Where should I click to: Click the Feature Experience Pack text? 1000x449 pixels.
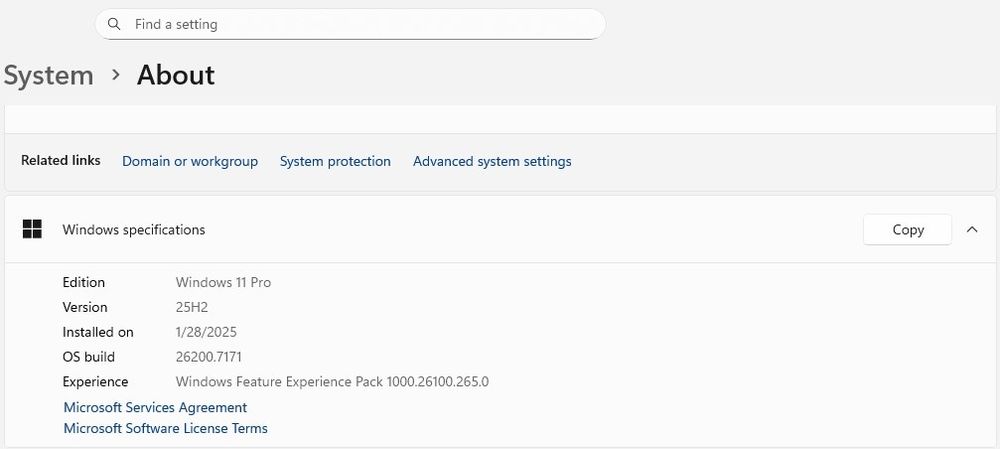pyautogui.click(x=332, y=382)
